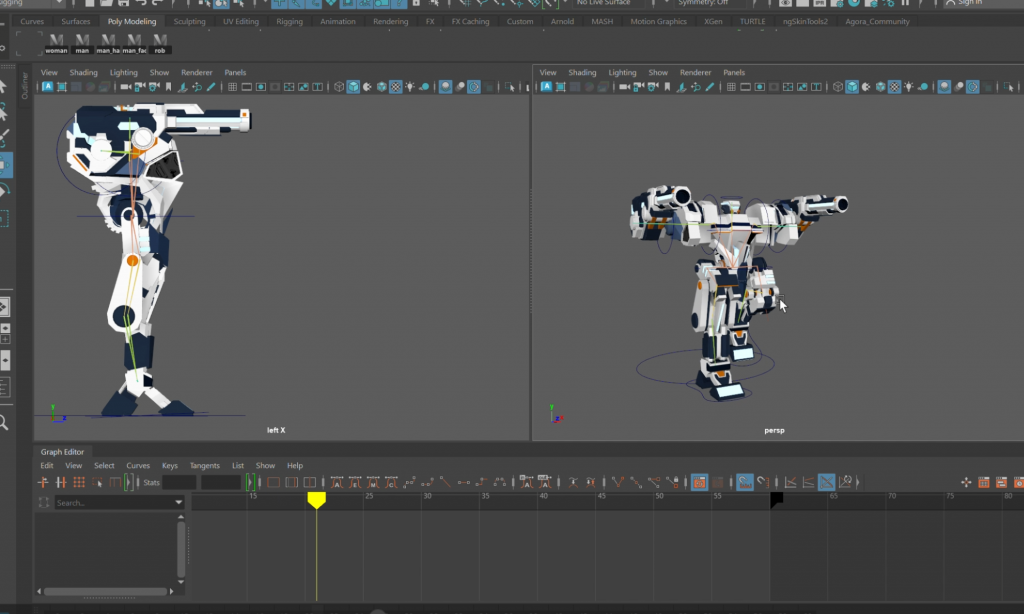Click the Frame All icon in Graph Editor
Screen dimensions: 1024x614
click(273, 483)
